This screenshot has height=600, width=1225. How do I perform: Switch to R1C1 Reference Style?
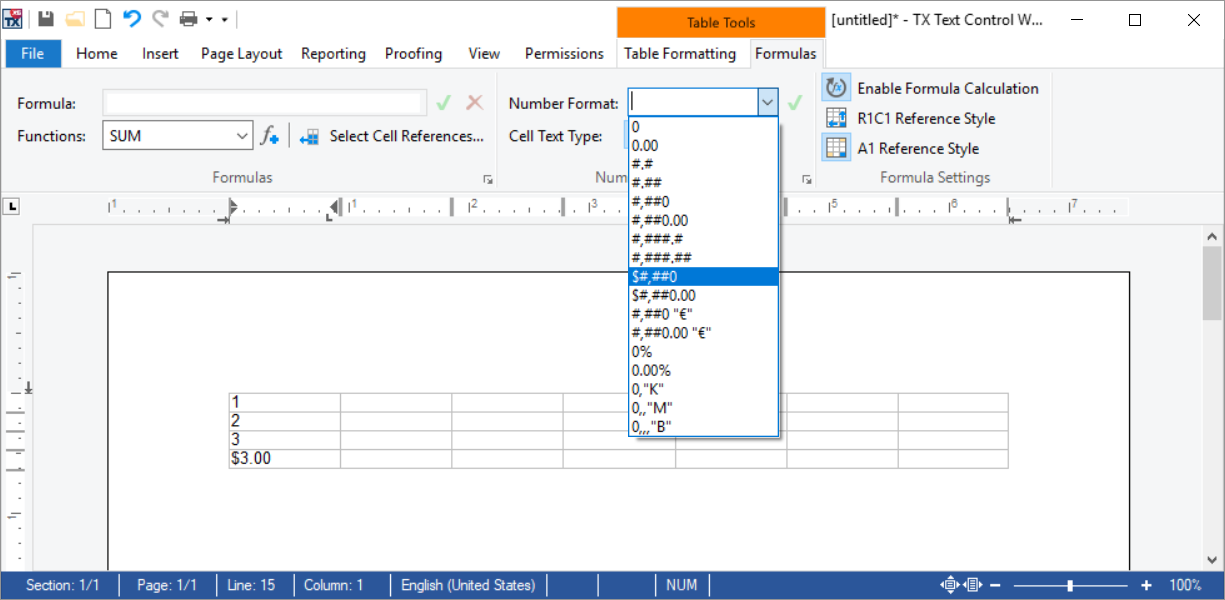910,118
